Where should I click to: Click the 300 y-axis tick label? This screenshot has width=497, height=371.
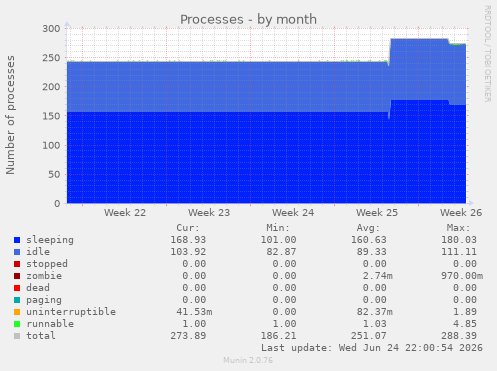tap(51, 29)
